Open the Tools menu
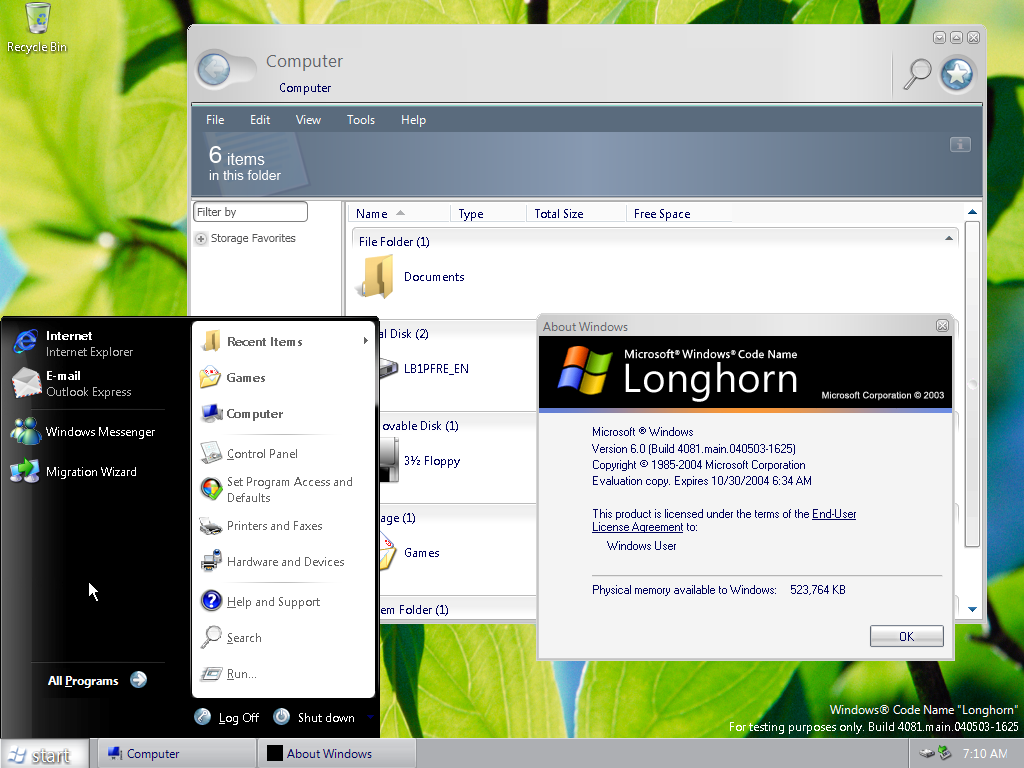Viewport: 1024px width, 768px height. [361, 120]
